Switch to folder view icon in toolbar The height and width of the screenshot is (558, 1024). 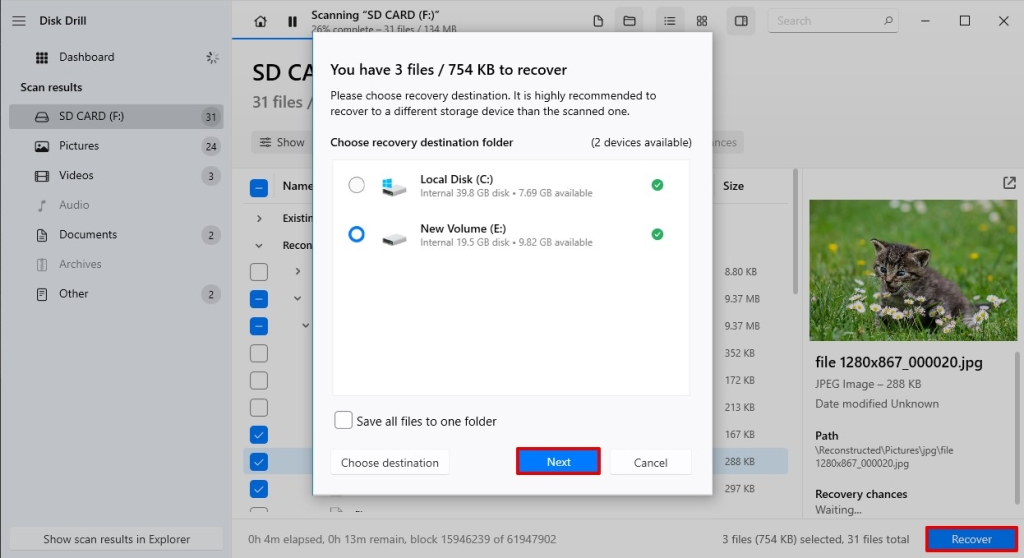click(x=629, y=21)
